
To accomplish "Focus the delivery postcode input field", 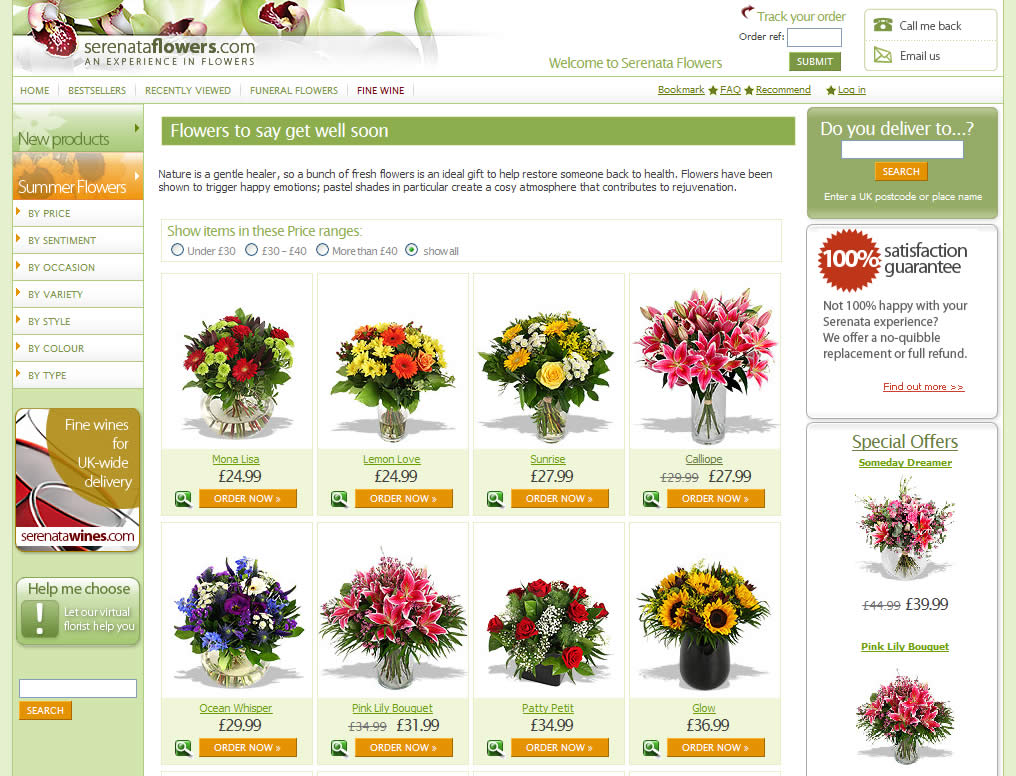I will pos(902,150).
